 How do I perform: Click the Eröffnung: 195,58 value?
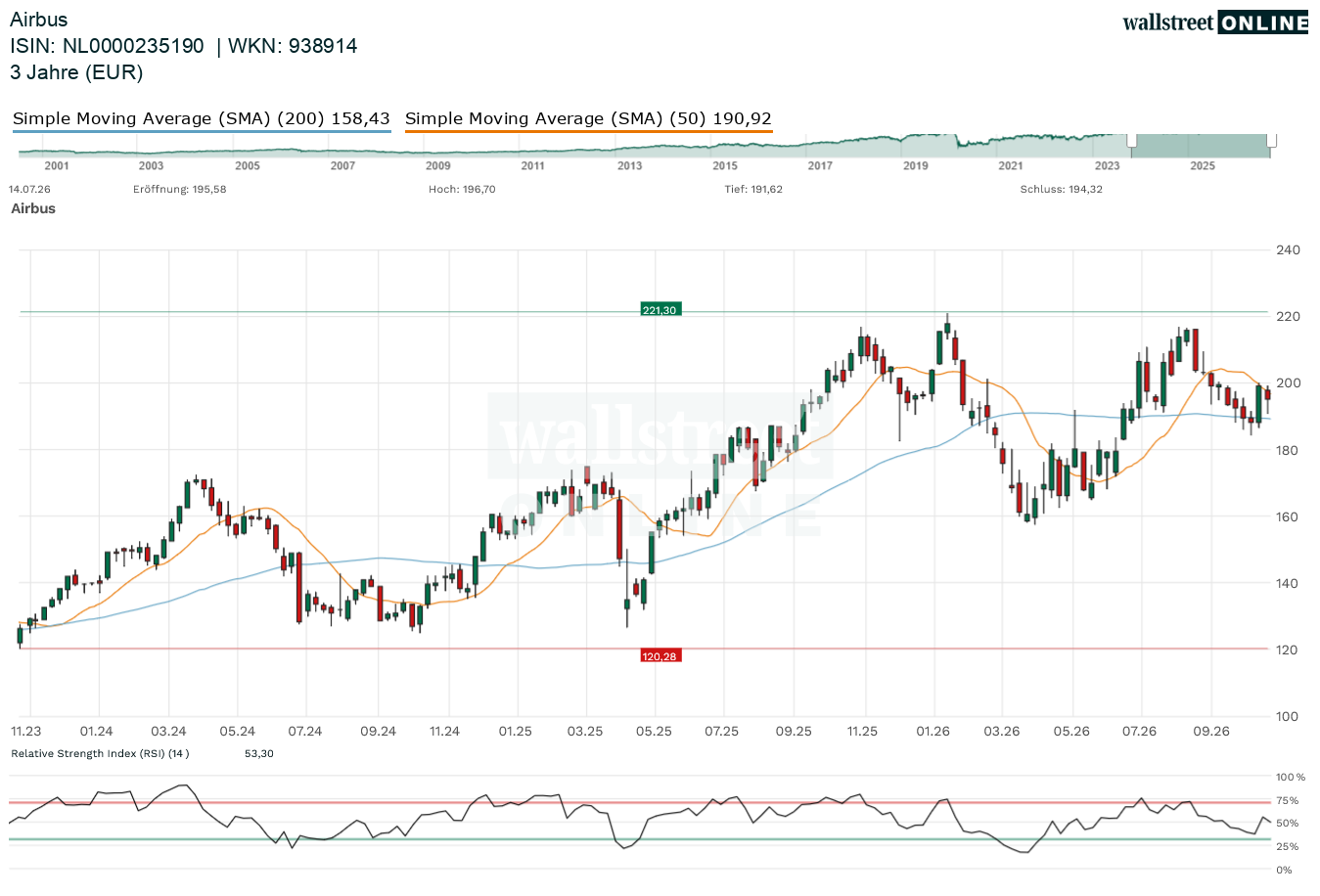tap(180, 189)
